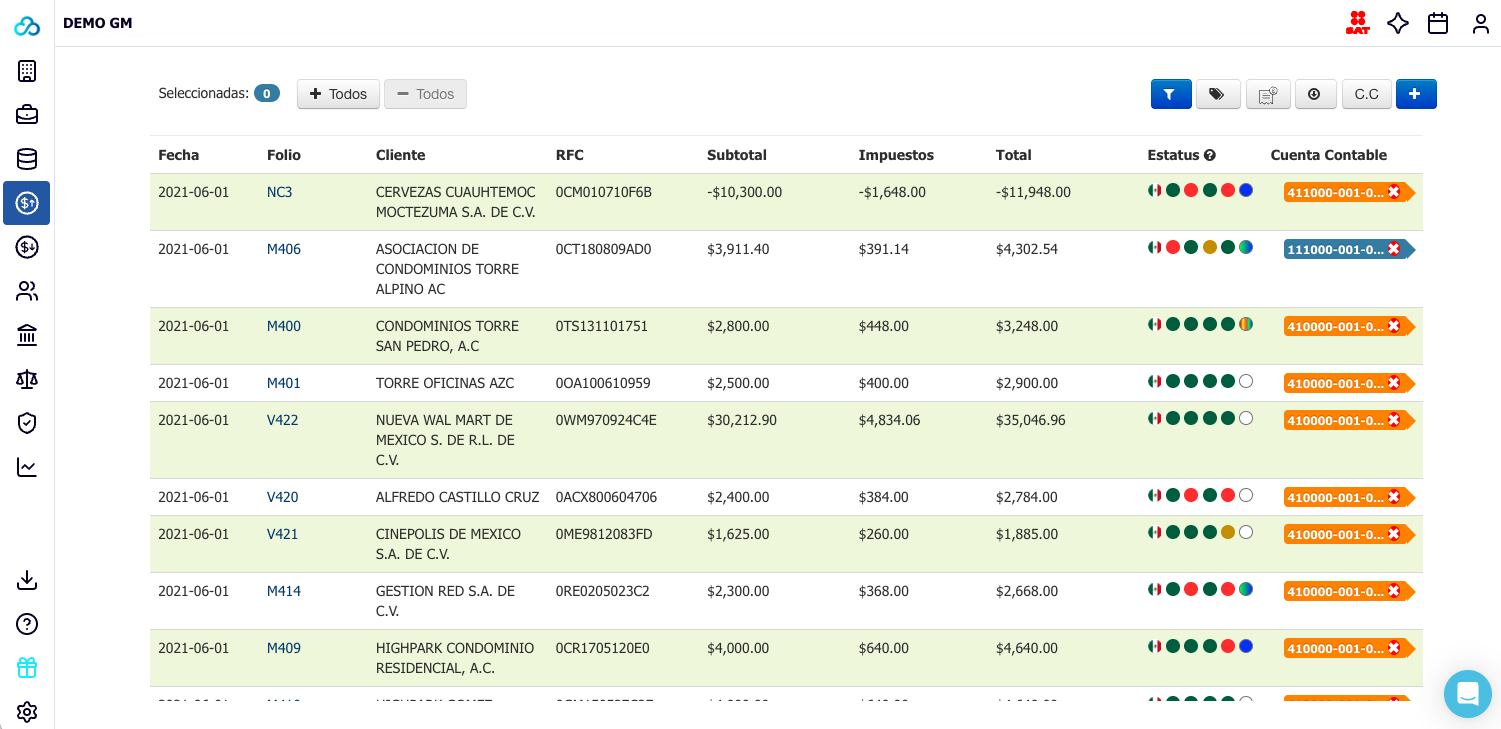
Task: Open the SAT icon in the header
Action: point(1357,23)
